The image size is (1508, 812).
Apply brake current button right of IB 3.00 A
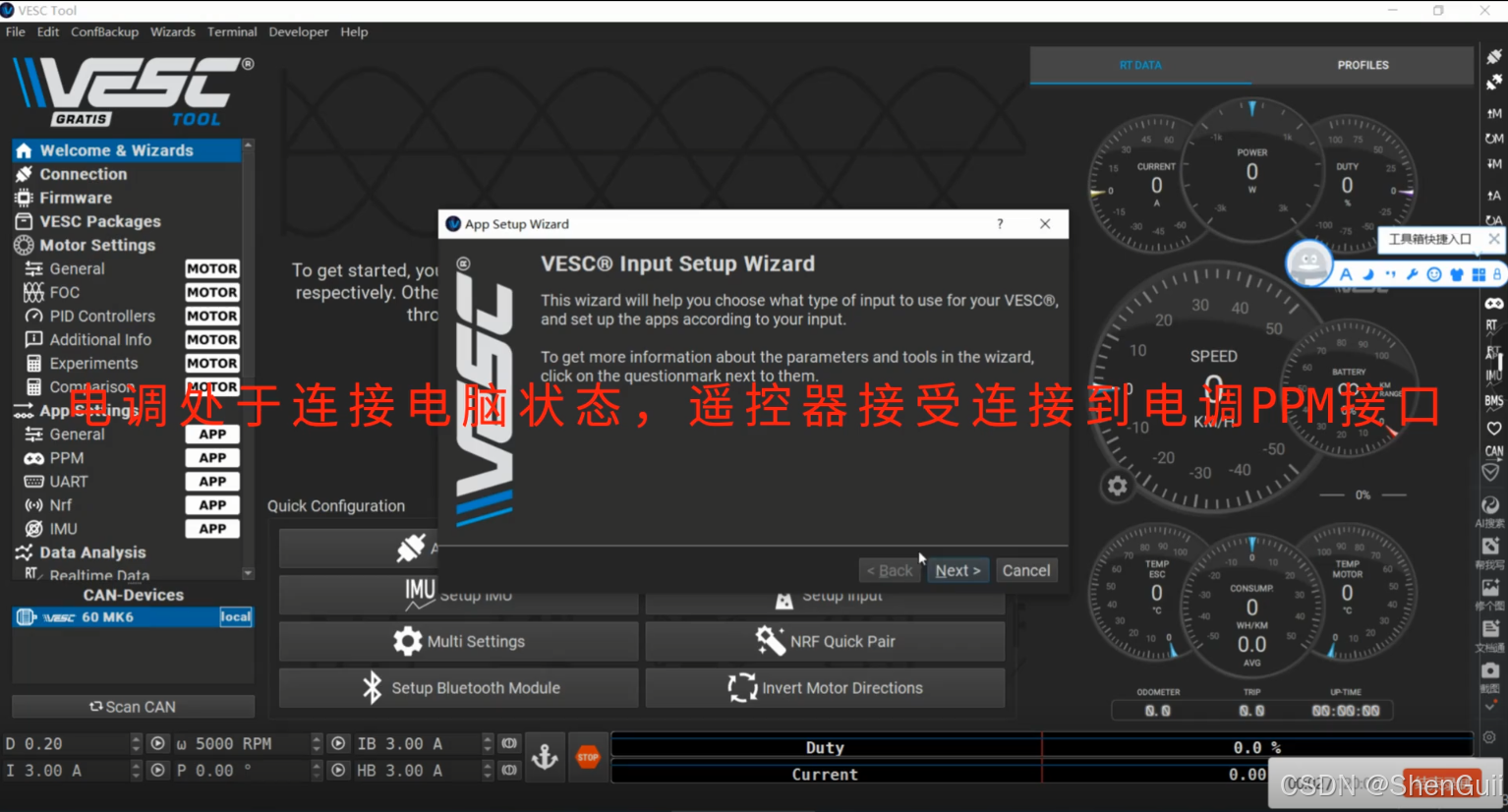pos(509,743)
